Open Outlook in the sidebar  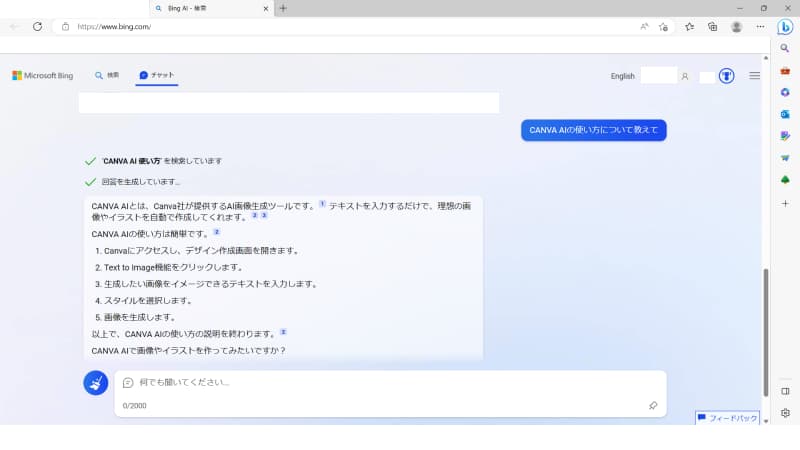(x=785, y=114)
